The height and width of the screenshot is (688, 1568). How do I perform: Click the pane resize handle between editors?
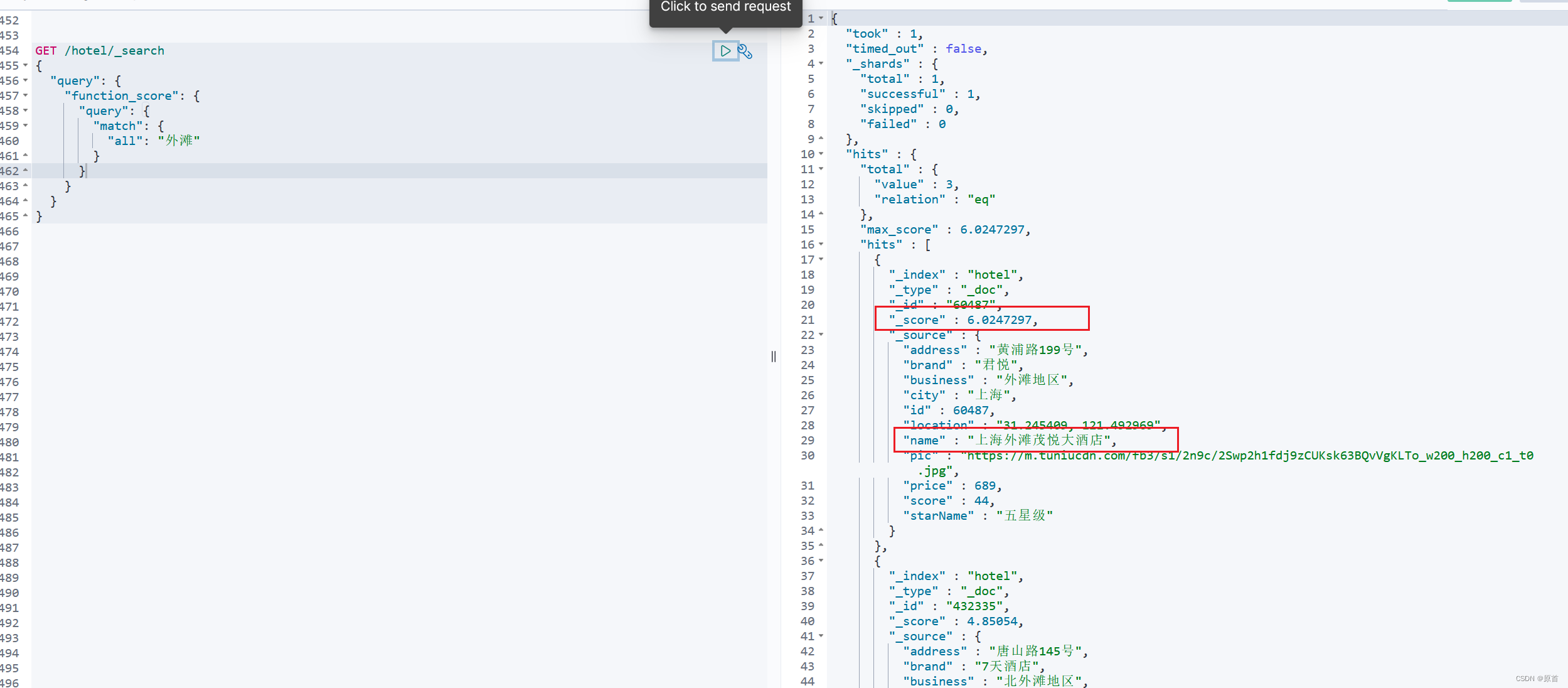pyautogui.click(x=774, y=357)
